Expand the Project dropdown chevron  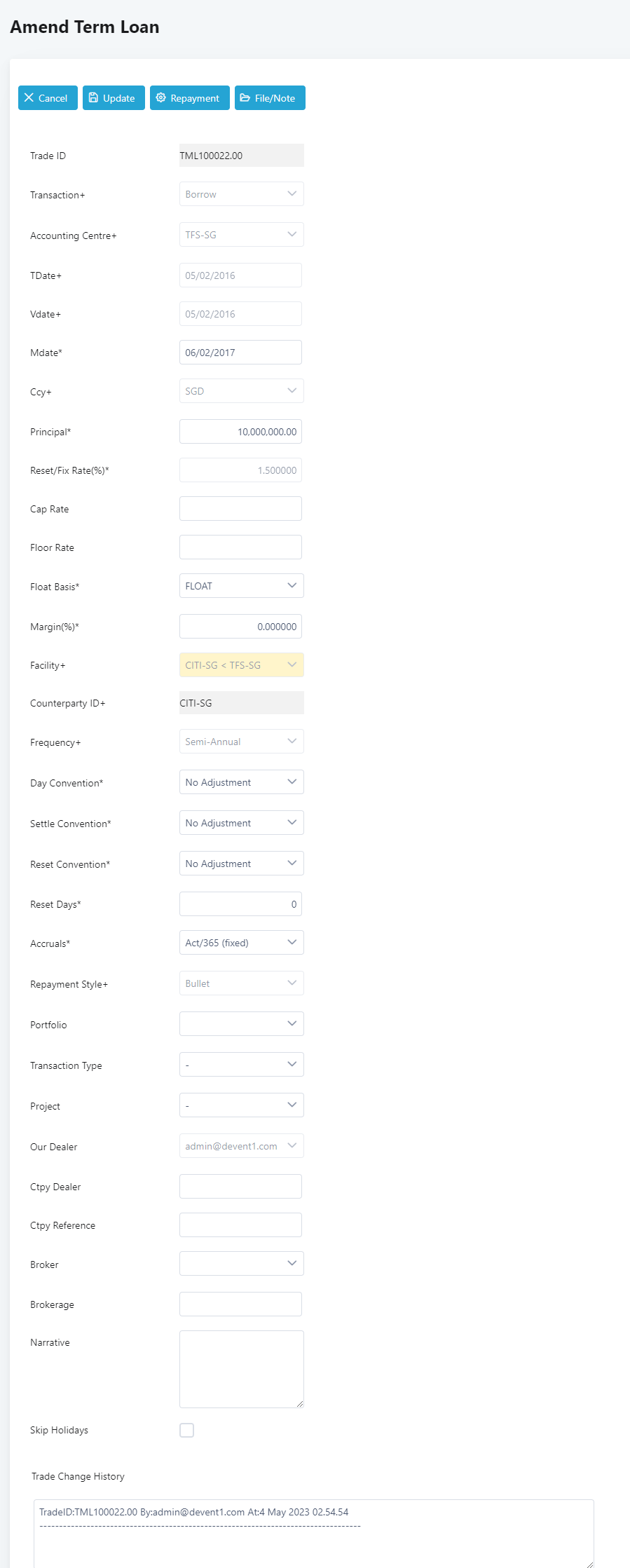pyautogui.click(x=292, y=1105)
